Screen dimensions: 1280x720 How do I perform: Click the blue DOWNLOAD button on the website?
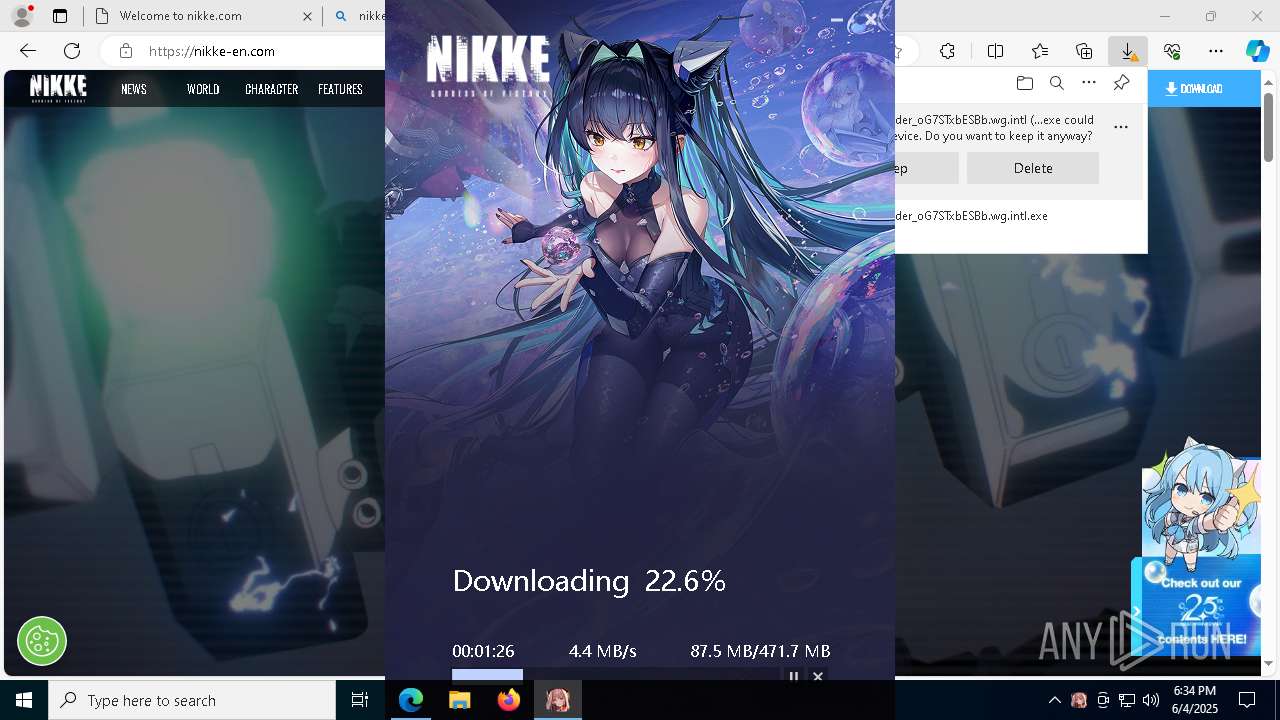(x=1204, y=89)
